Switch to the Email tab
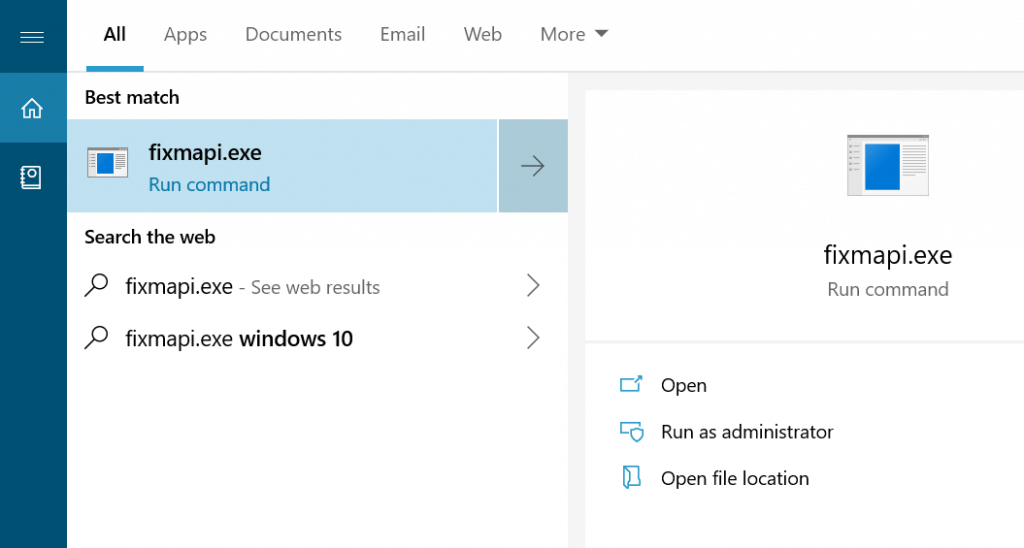This screenshot has height=548, width=1024. click(402, 34)
